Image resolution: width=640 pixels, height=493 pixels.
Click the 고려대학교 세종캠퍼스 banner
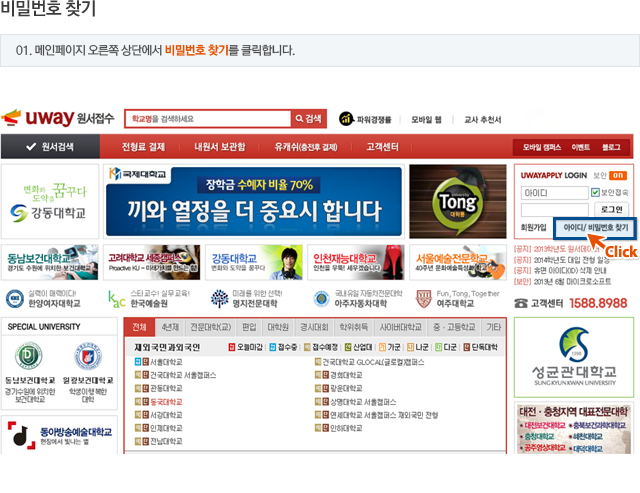(x=152, y=262)
